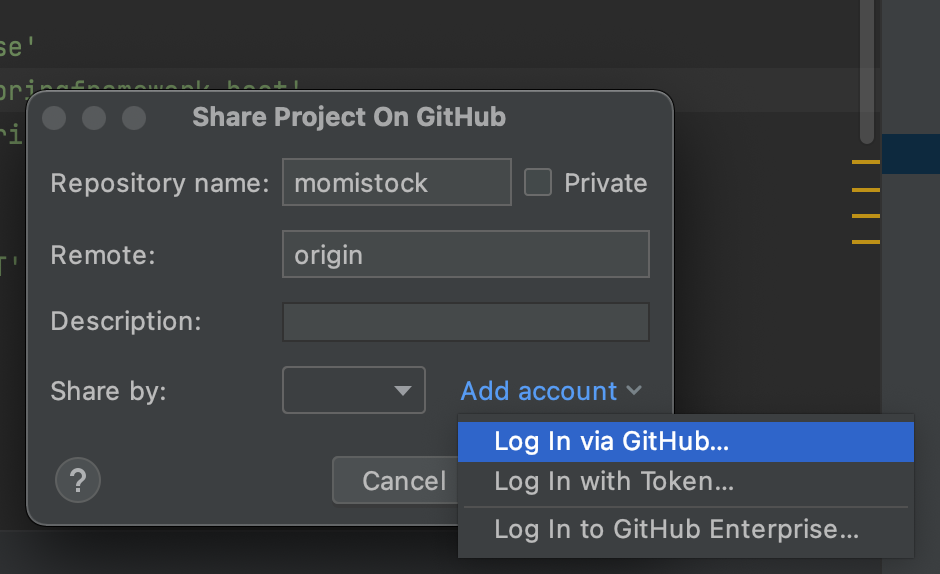Image resolution: width=940 pixels, height=574 pixels.
Task: Close the Share Project dialog window
Action: [x=54, y=118]
